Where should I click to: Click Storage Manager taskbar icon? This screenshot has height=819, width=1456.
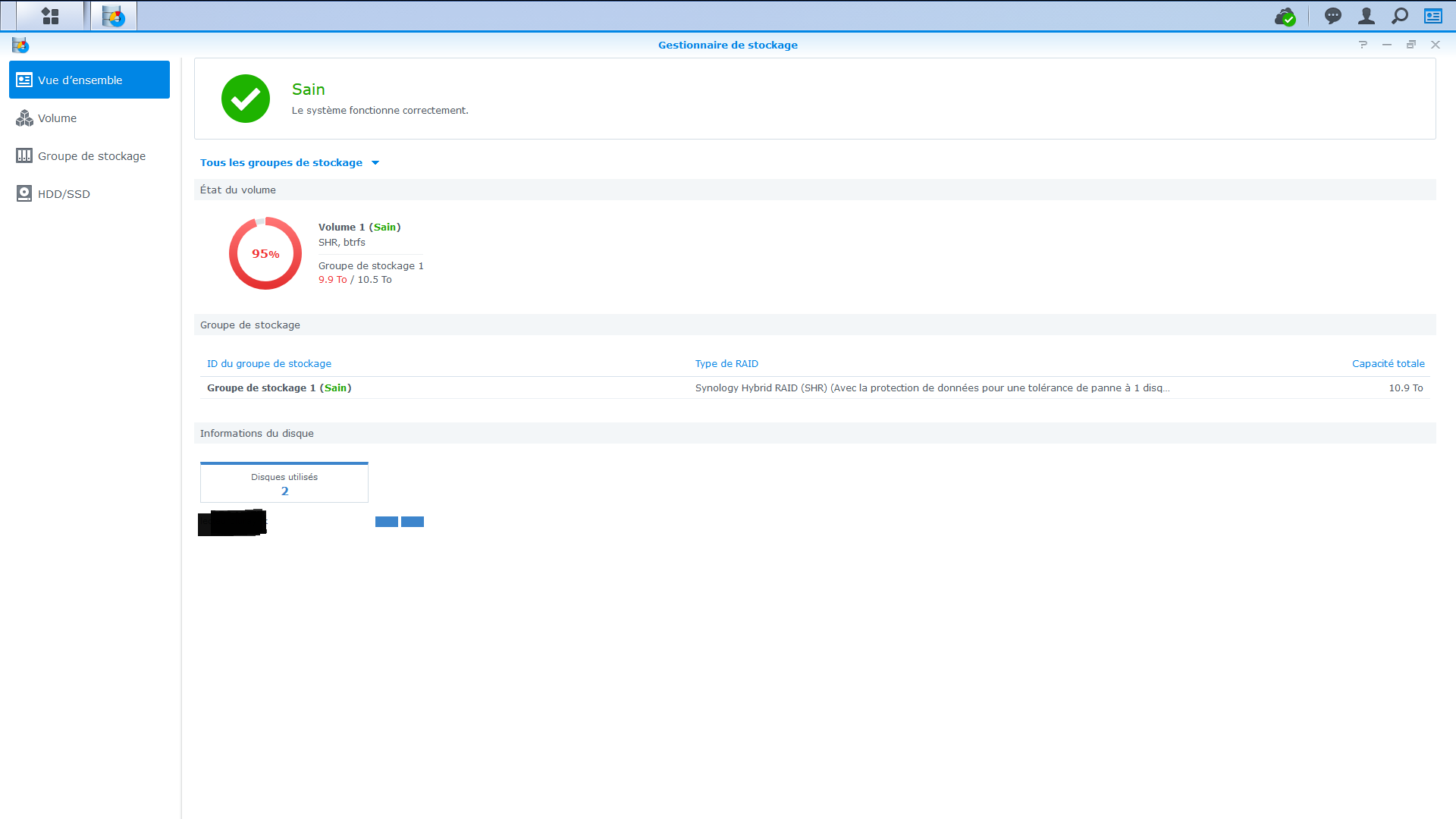[x=114, y=16]
